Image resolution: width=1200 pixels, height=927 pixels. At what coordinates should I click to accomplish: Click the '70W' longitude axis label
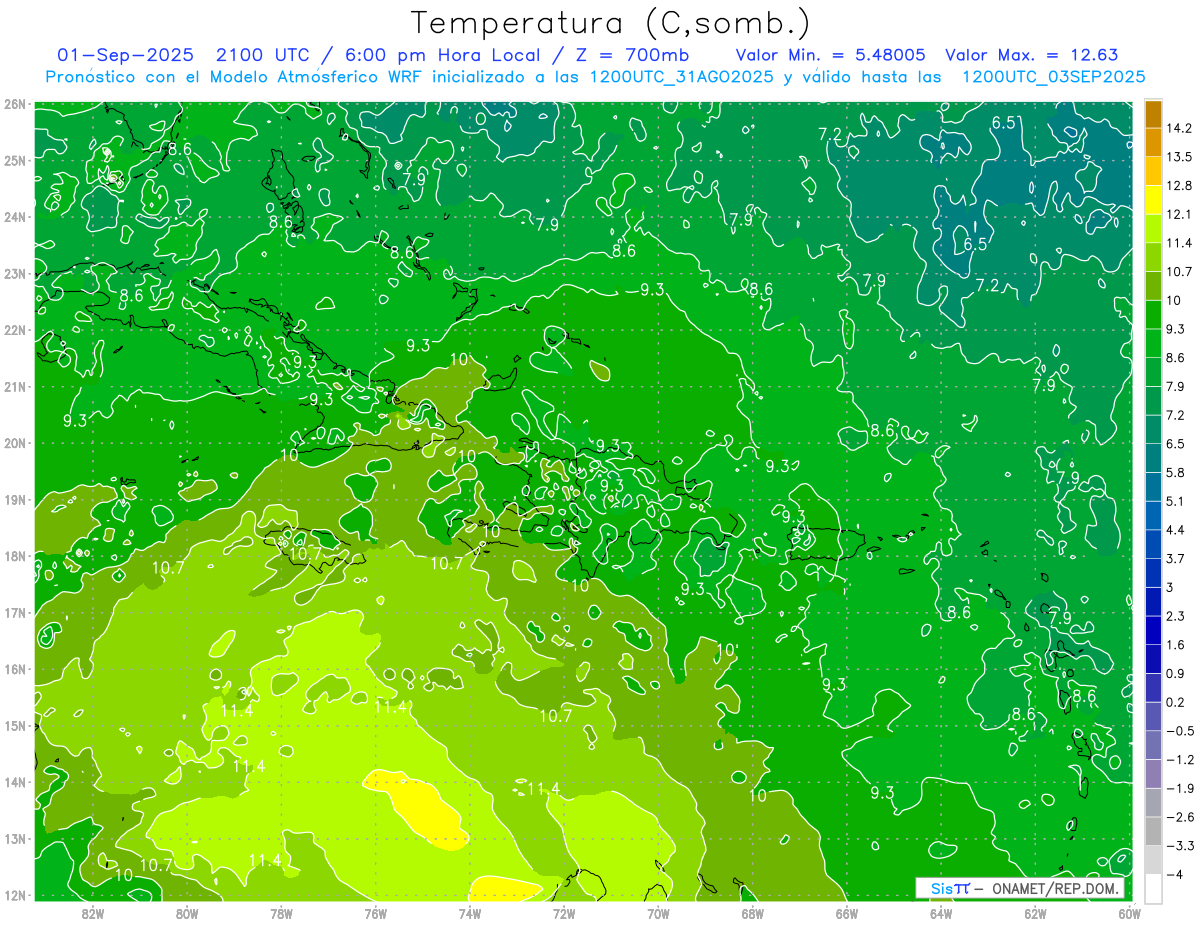[658, 913]
